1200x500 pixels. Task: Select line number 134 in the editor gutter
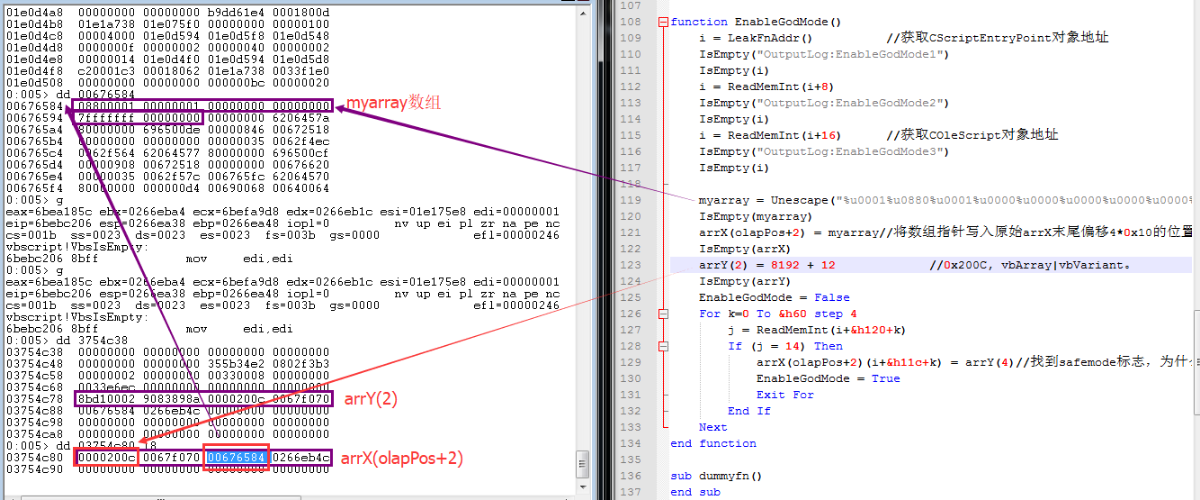click(x=632, y=443)
